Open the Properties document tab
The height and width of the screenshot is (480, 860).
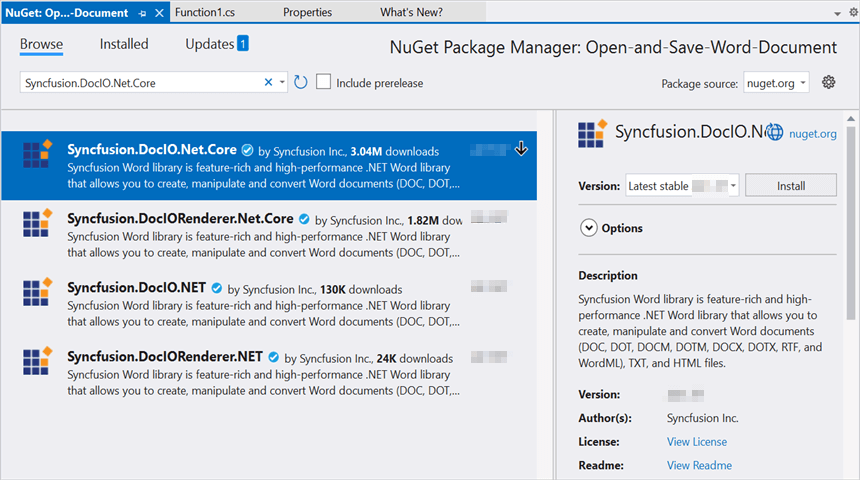click(307, 12)
